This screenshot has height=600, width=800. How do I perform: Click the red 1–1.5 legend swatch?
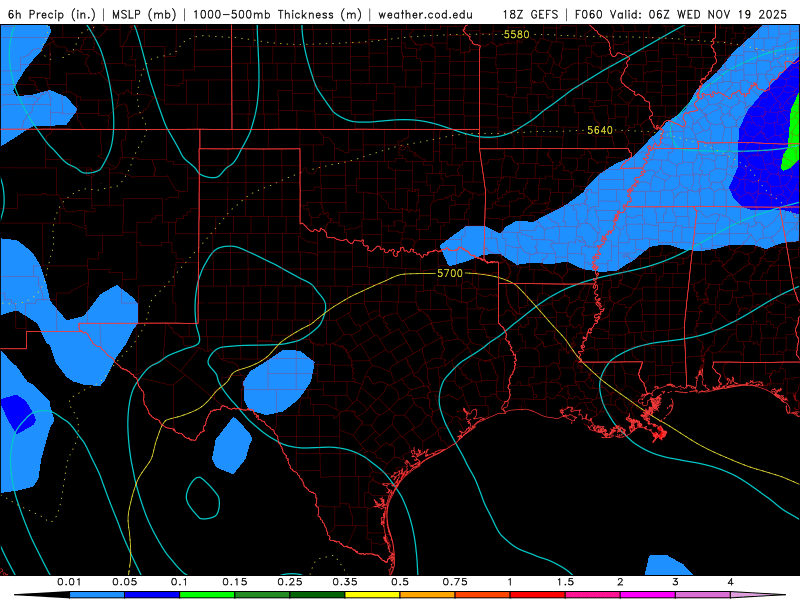(538, 595)
